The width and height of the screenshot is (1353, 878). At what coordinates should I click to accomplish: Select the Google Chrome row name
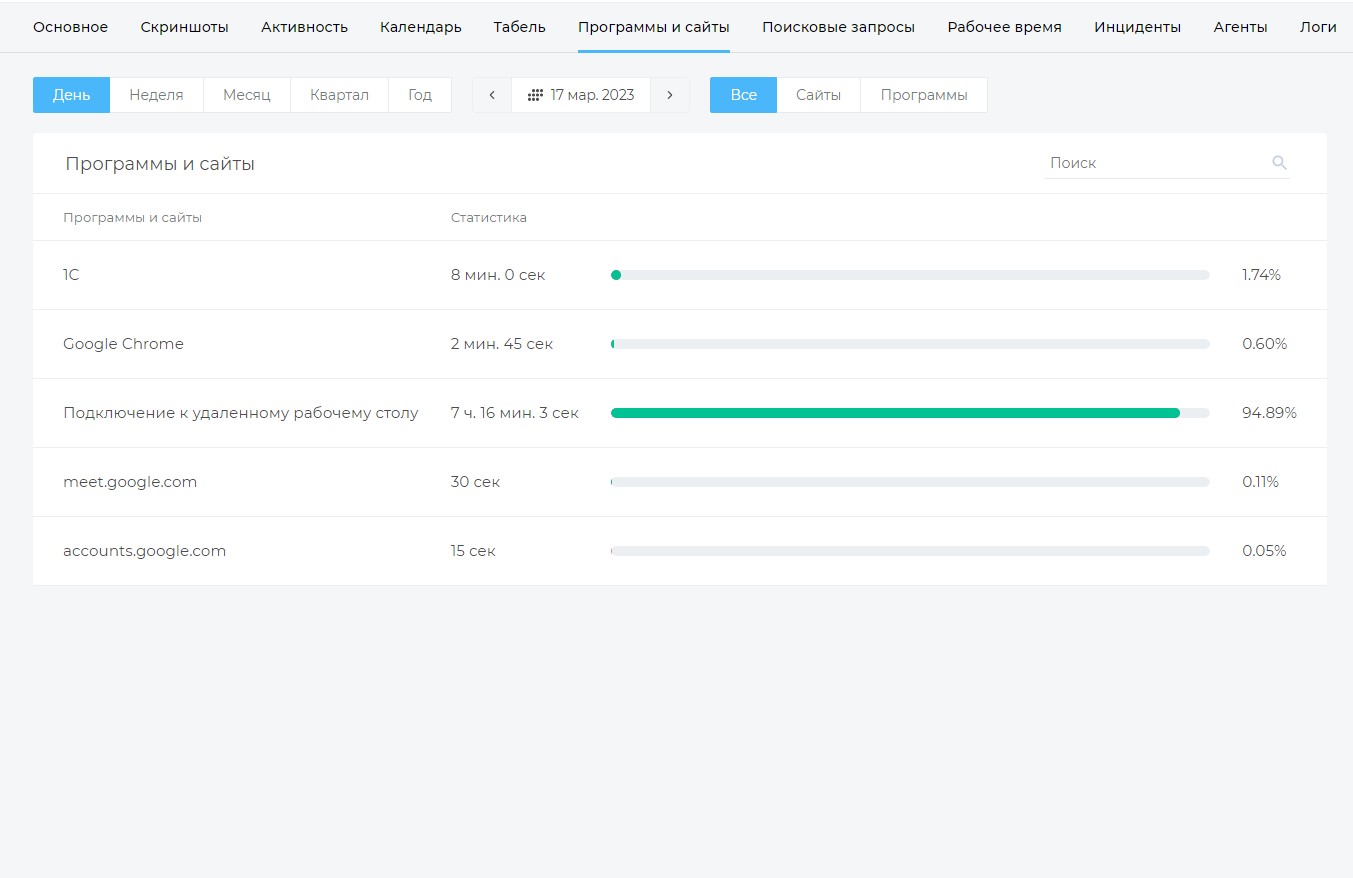(x=123, y=344)
